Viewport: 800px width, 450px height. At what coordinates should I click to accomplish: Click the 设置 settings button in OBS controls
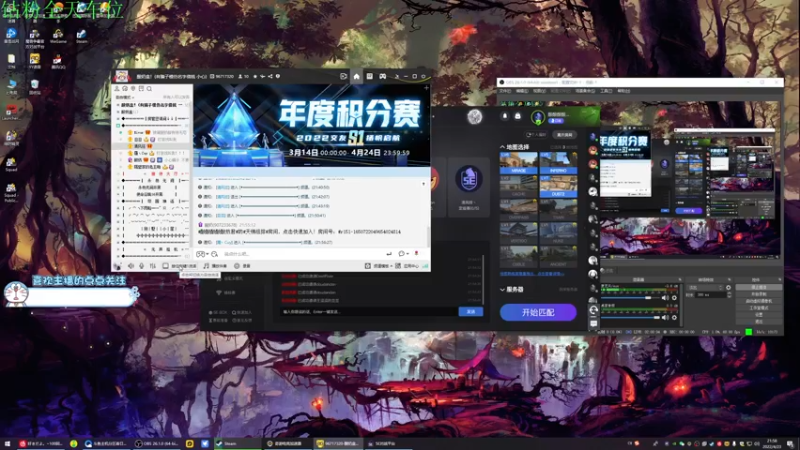(x=758, y=315)
